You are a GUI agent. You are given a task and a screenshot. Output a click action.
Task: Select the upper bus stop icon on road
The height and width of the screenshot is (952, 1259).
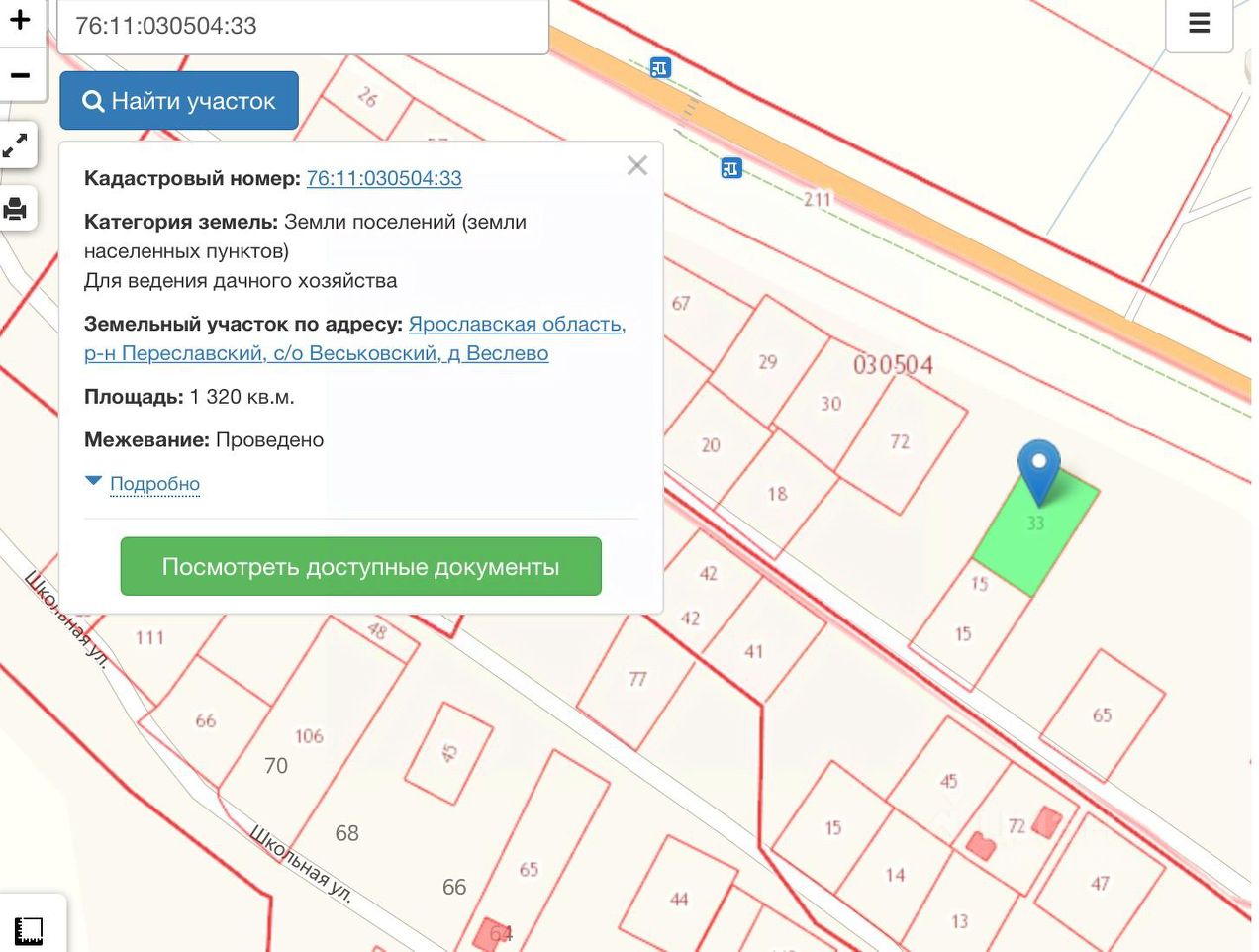(x=660, y=67)
